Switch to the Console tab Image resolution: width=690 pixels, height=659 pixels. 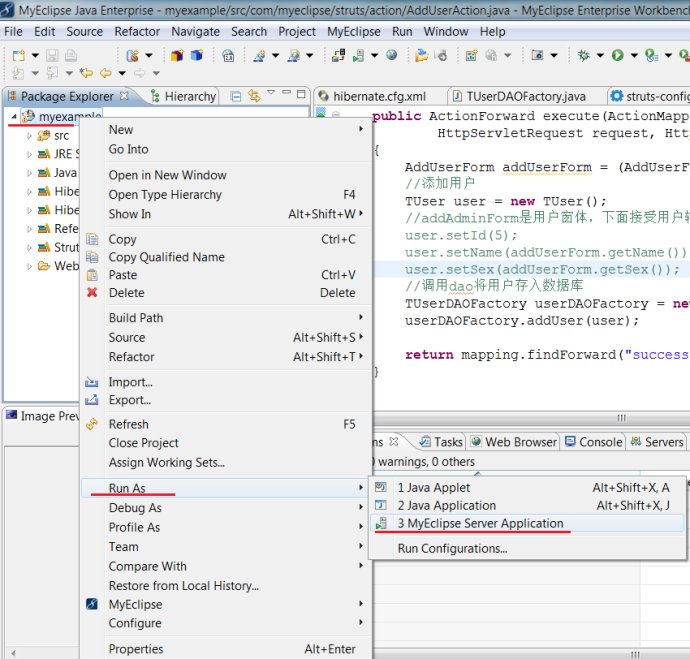pyautogui.click(x=593, y=442)
